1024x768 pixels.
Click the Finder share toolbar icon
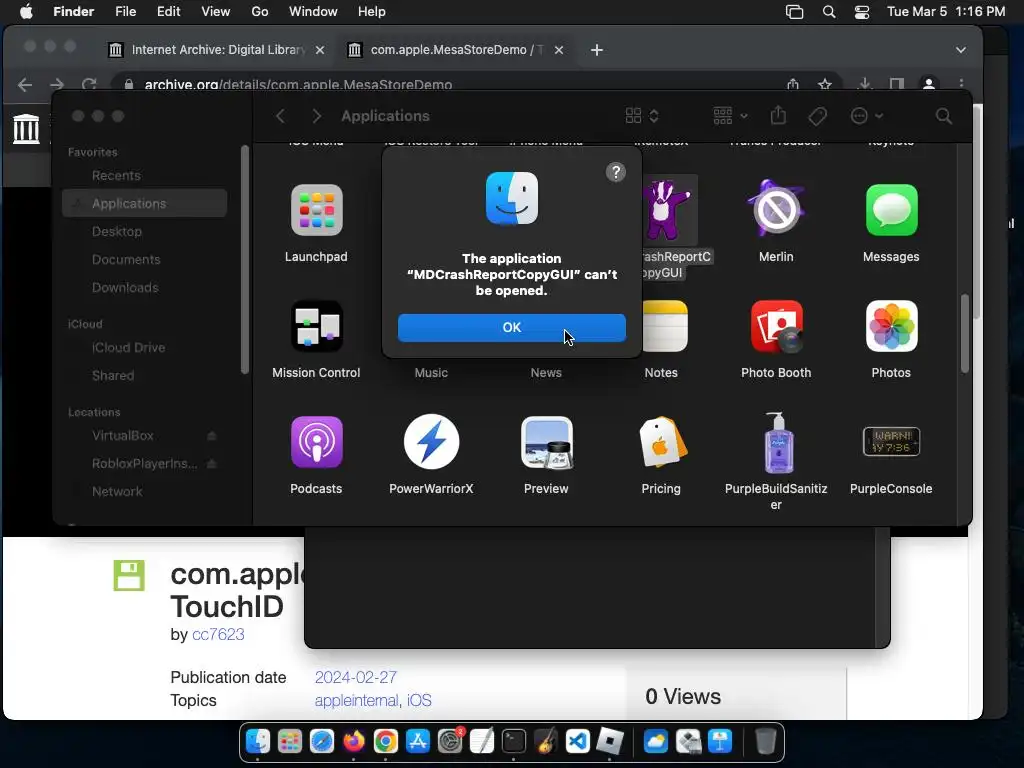pyautogui.click(x=778, y=116)
